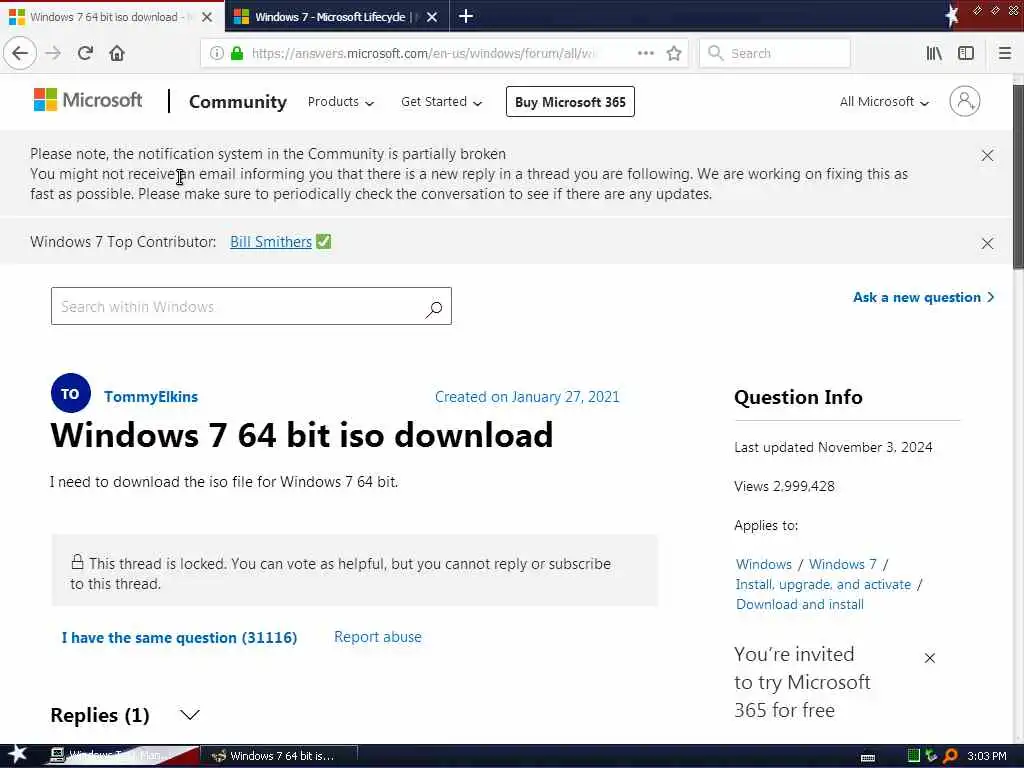Close the Windows 7 64 bit iso tab
Viewport: 1024px width, 768px height.
point(207,17)
